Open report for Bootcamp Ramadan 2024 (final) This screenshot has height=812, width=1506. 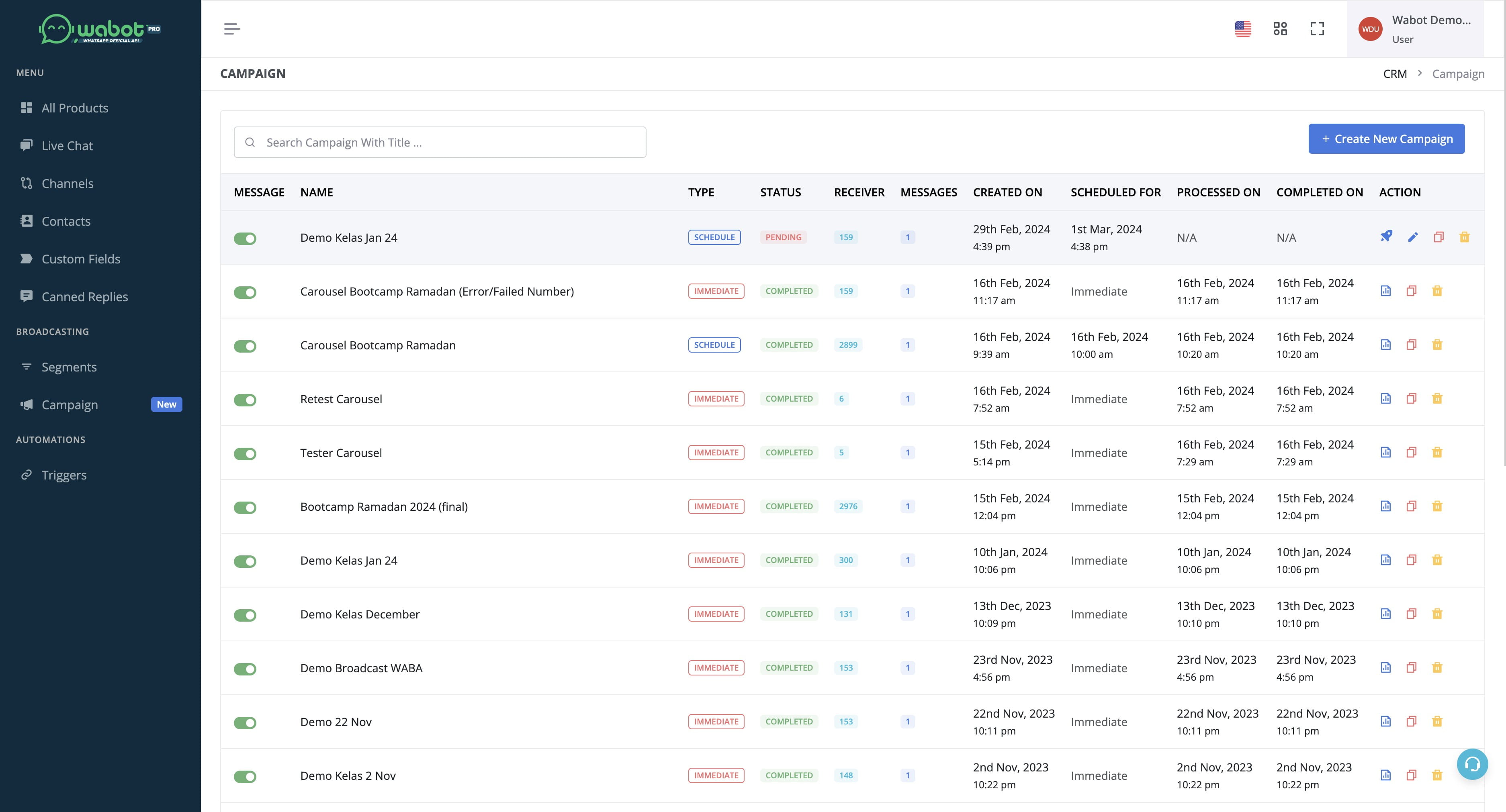pos(1385,506)
